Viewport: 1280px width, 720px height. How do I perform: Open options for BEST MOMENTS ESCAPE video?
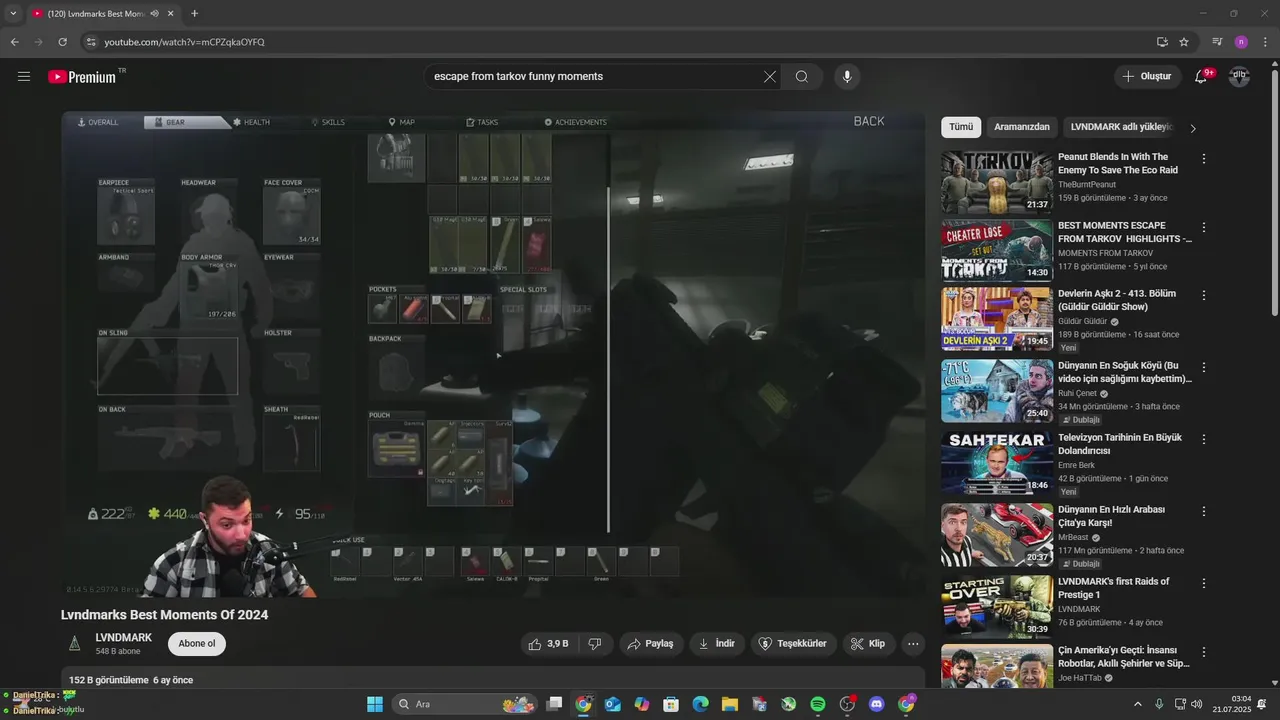(1204, 228)
